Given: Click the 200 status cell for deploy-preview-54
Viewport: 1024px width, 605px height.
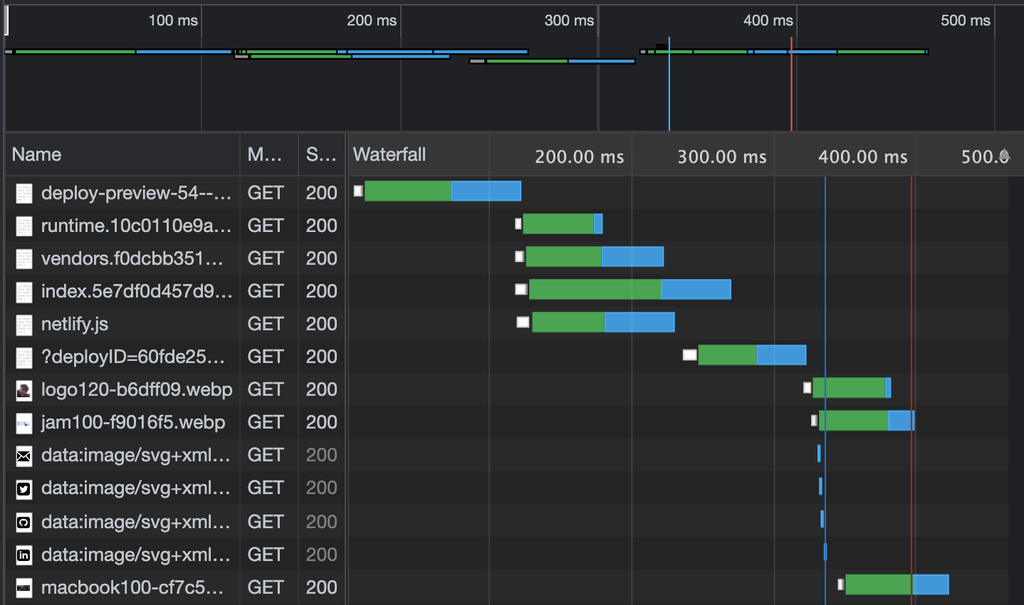Looking at the screenshot, I should pos(321,193).
